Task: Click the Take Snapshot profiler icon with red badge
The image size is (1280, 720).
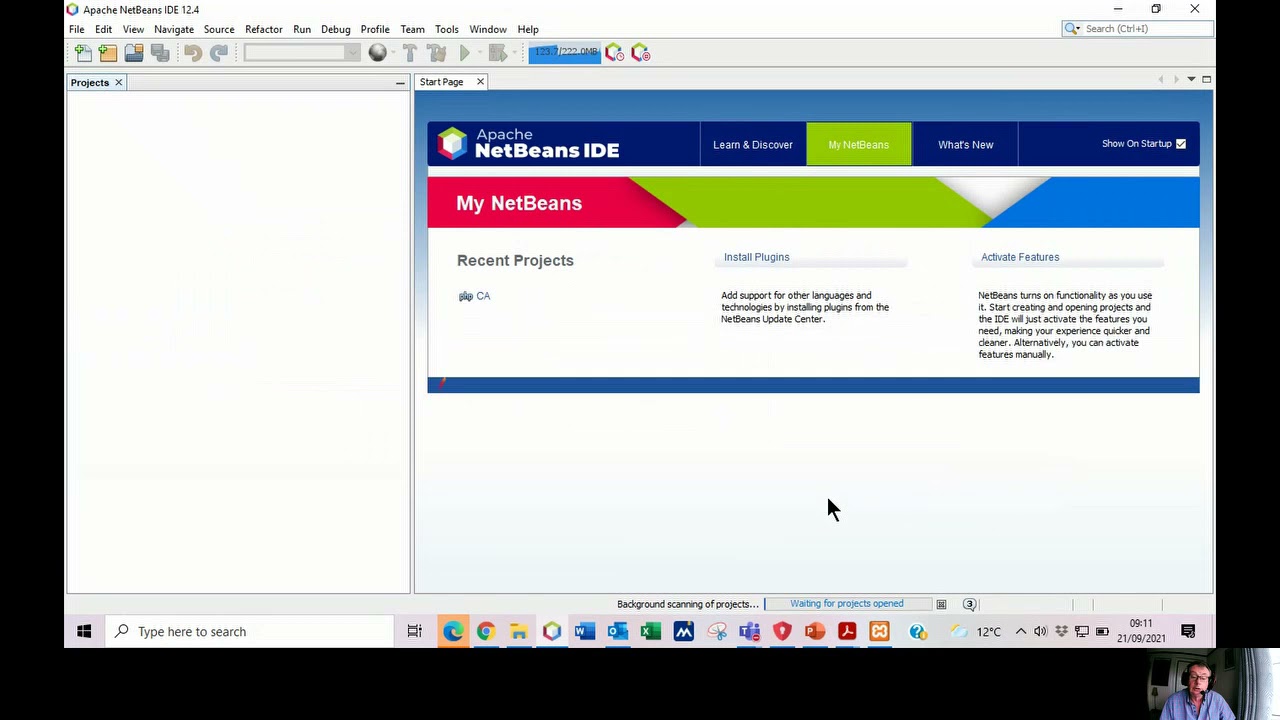Action: (x=641, y=53)
